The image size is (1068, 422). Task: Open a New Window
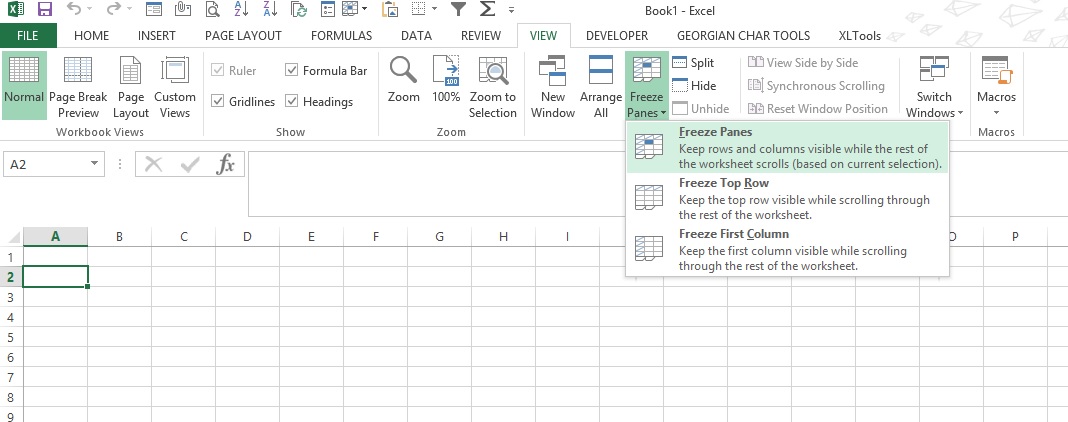(552, 85)
